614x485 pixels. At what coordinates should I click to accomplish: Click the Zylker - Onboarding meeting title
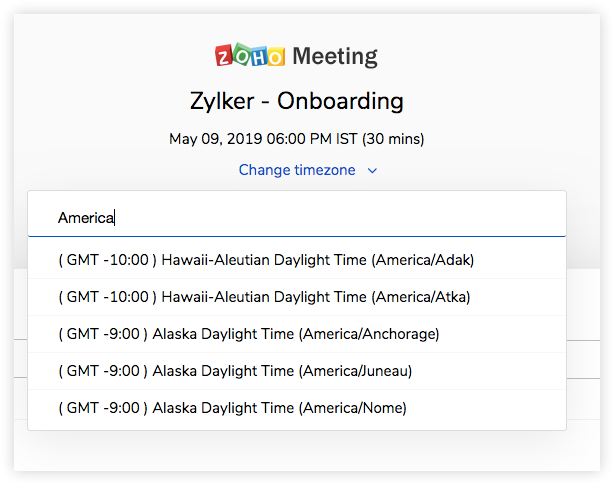click(296, 101)
